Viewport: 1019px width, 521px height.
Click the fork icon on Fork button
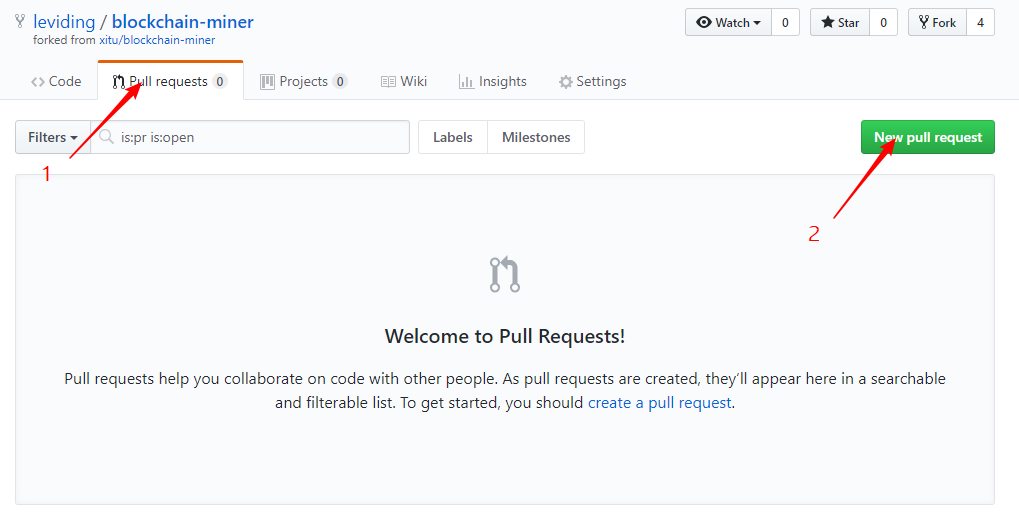[923, 23]
